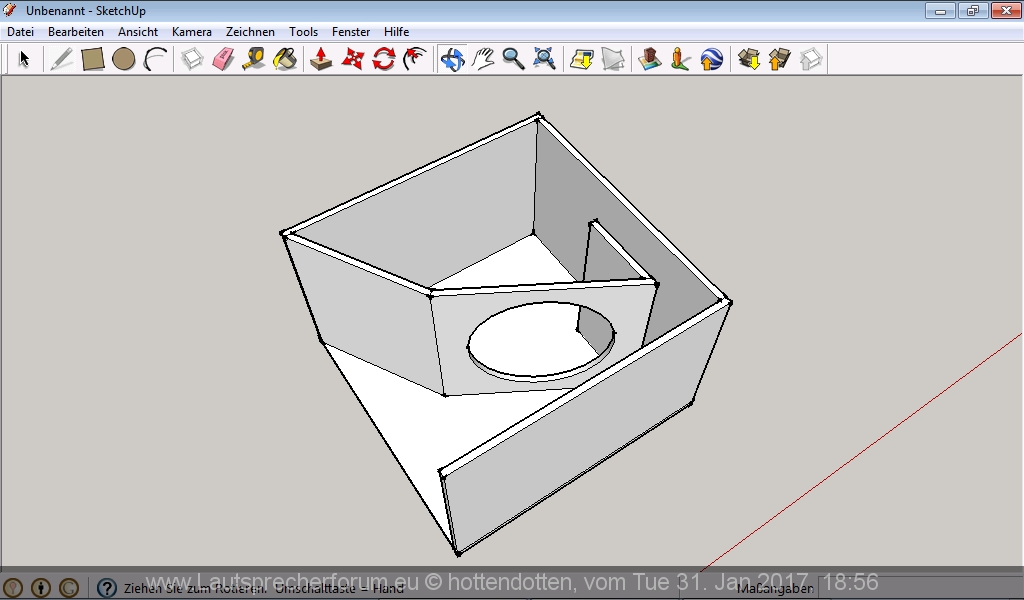Click the Maßangaben measurements field
This screenshot has width=1024, height=600.
900,588
